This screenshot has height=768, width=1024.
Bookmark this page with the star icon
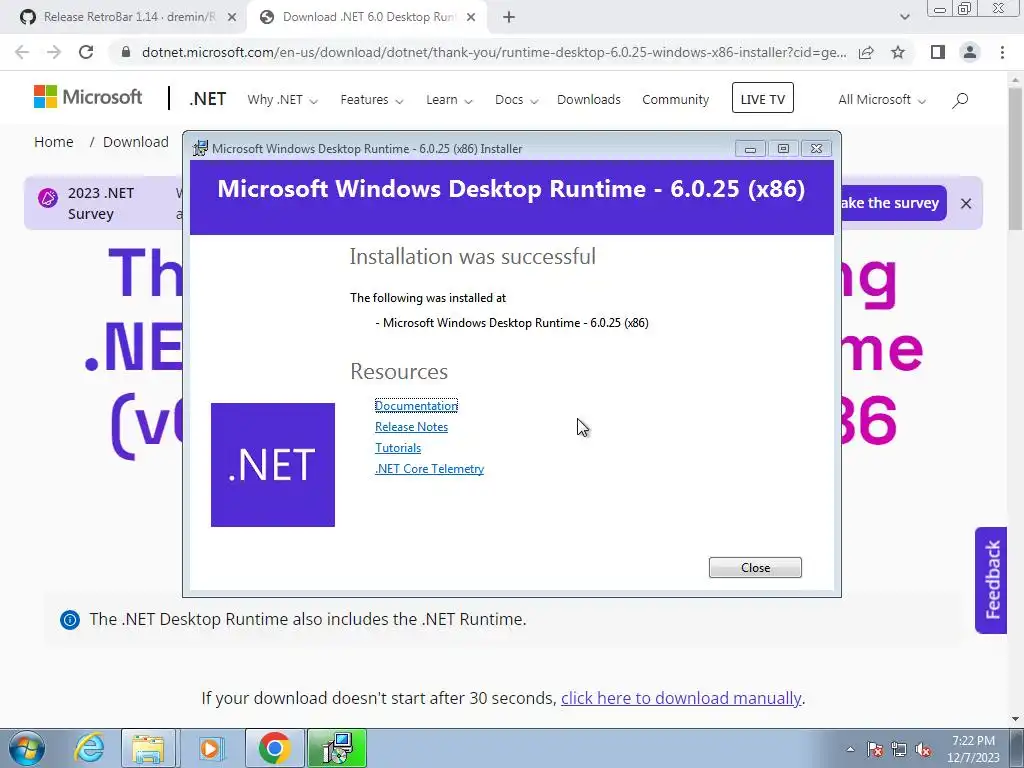[x=898, y=52]
